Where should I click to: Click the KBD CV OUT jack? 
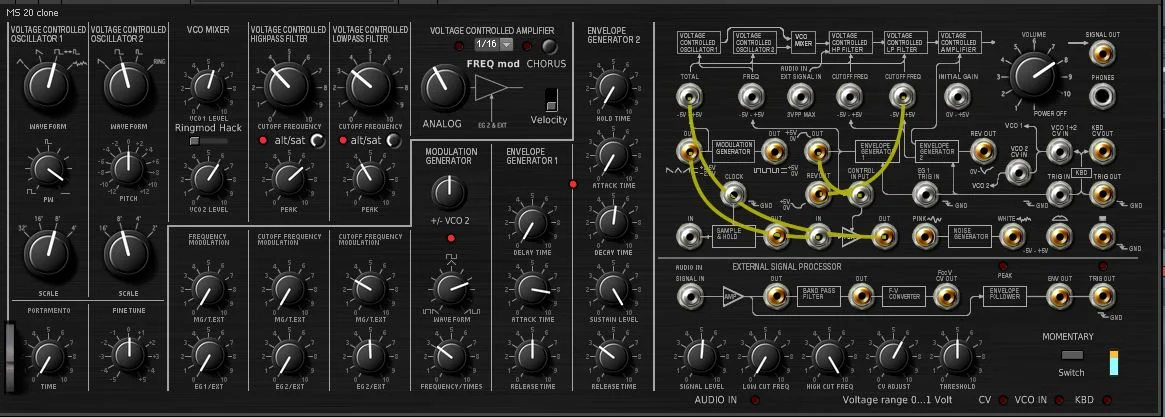click(1103, 151)
